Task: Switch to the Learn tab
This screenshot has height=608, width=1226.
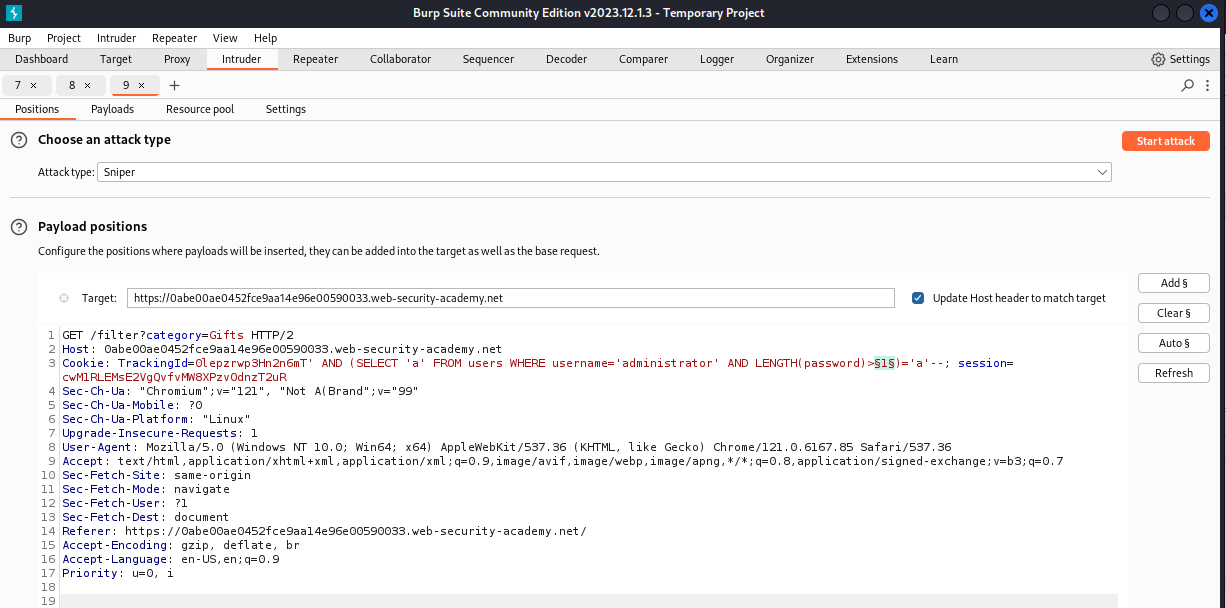Action: 944,59
